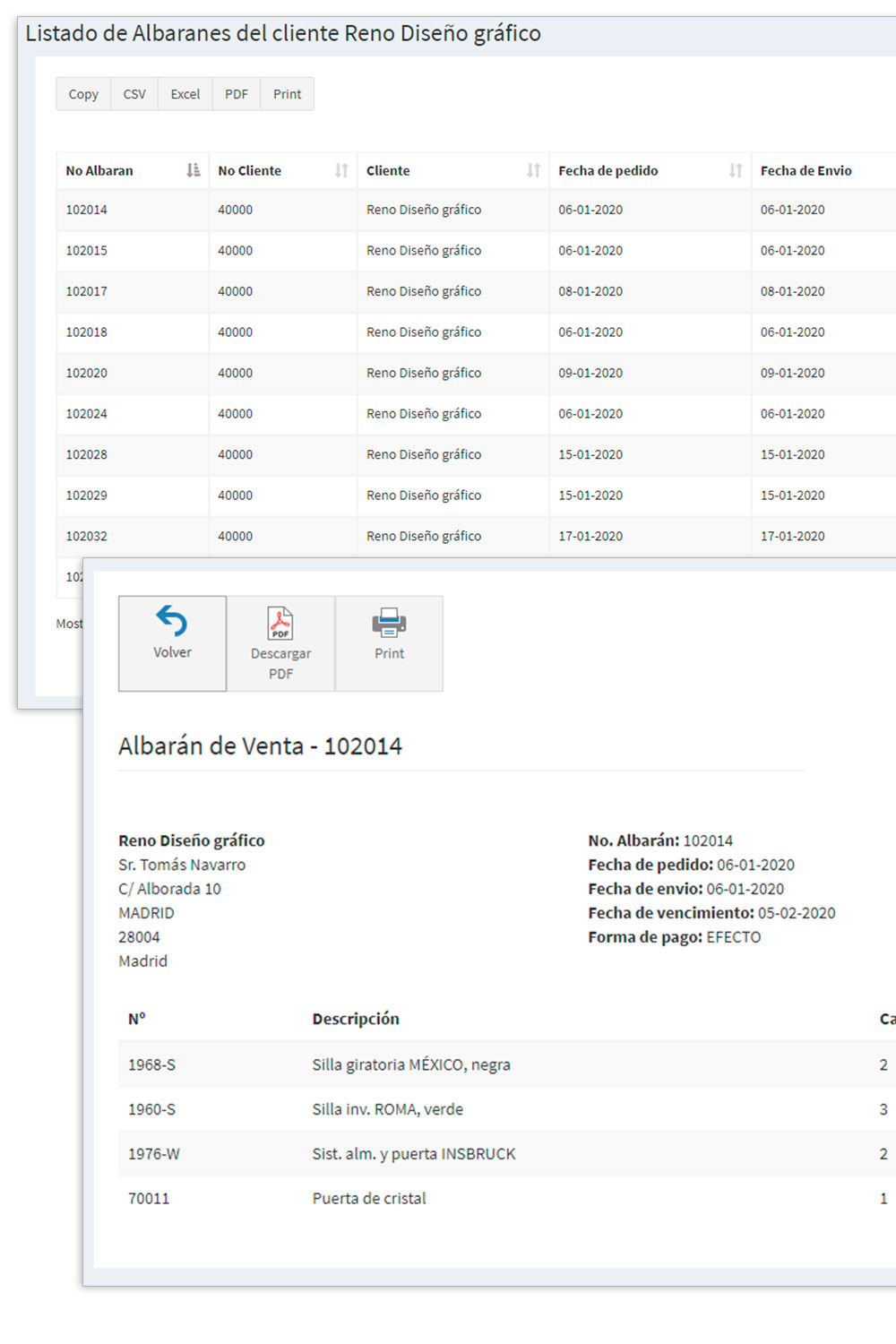Click the postal code 28004
This screenshot has height=1344, width=896.
pos(139,937)
